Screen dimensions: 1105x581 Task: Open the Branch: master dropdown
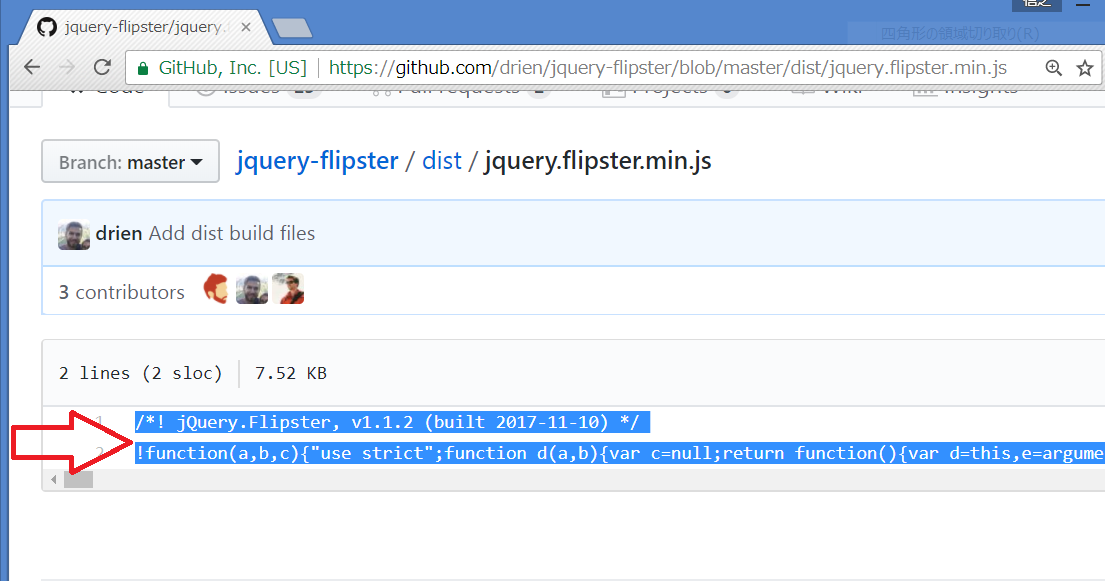click(130, 161)
